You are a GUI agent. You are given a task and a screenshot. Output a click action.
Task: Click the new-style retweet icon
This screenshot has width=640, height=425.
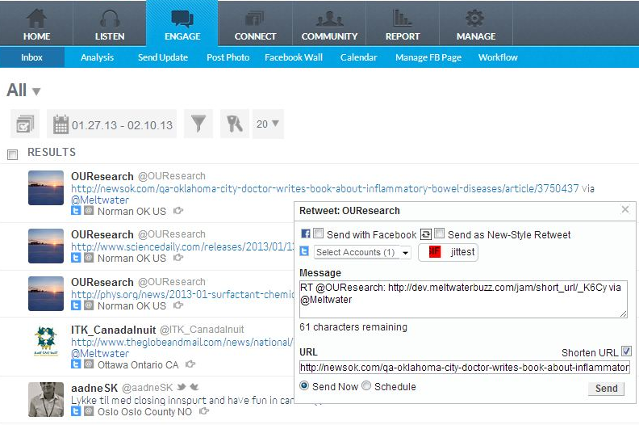click(425, 234)
